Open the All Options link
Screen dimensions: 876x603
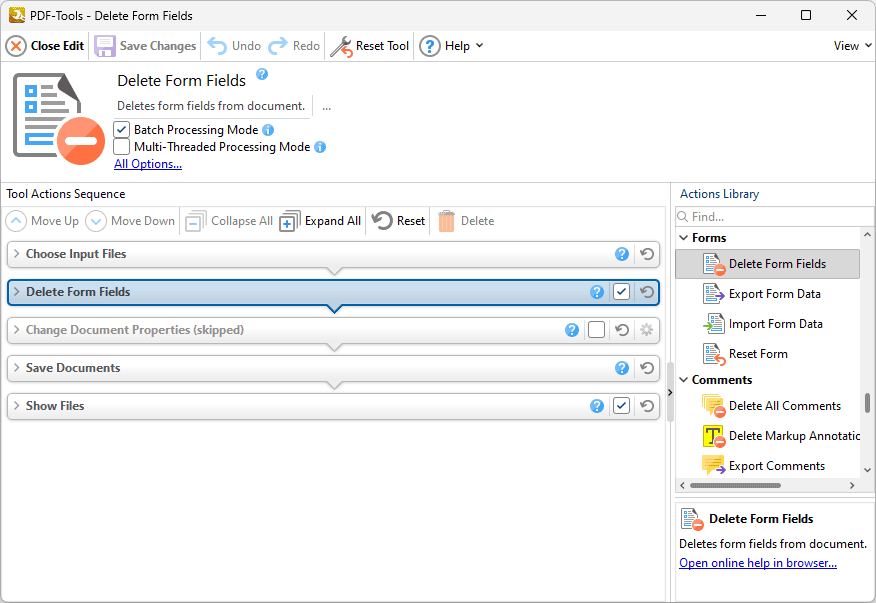coord(148,164)
